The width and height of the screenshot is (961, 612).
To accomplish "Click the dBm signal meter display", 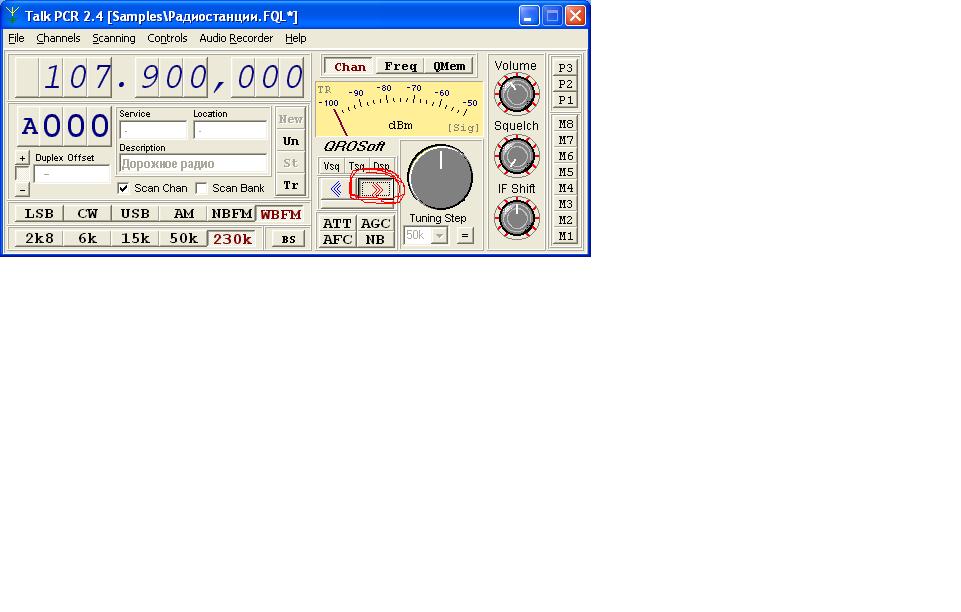I will tap(398, 110).
